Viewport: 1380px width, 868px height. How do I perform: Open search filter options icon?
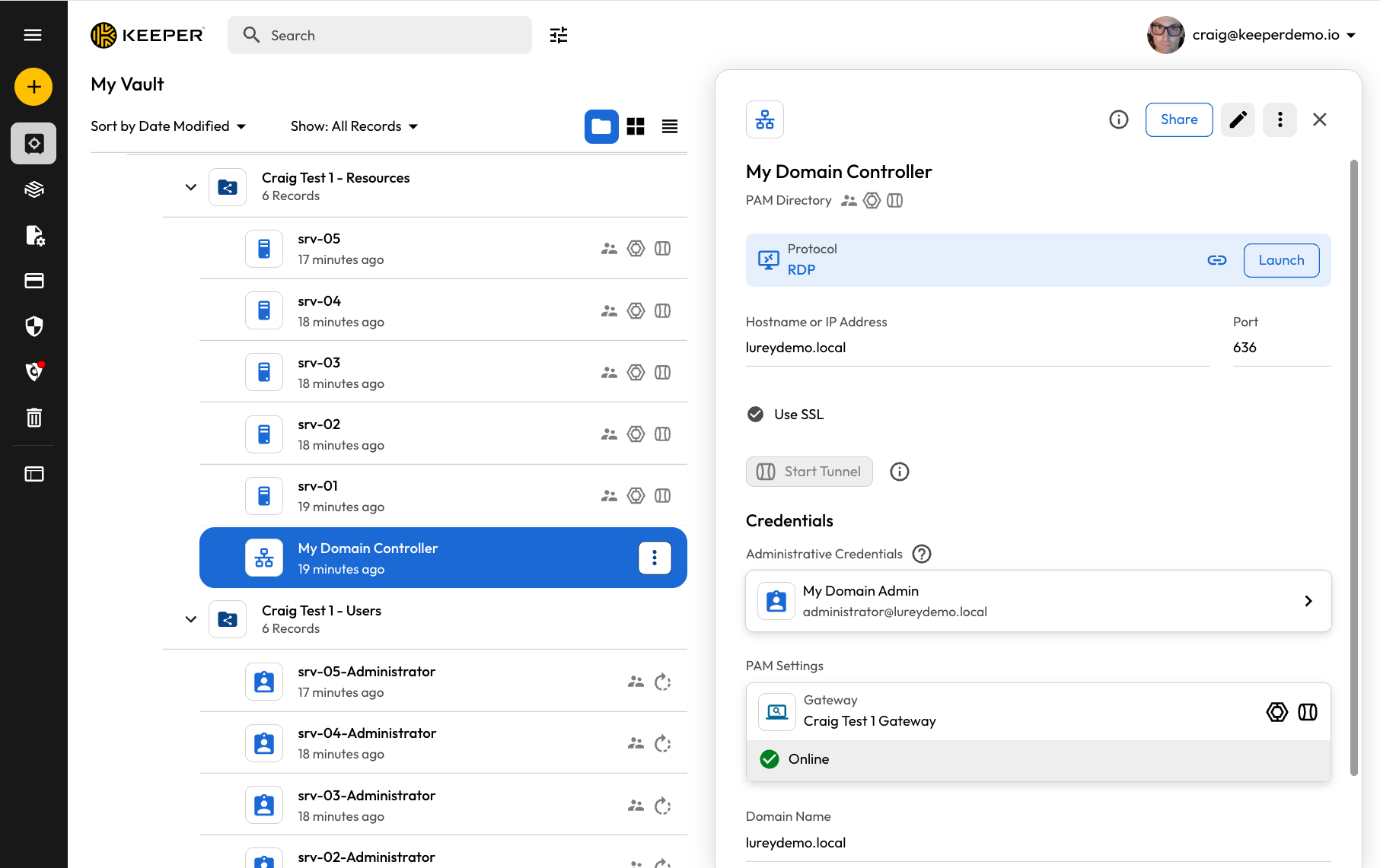pyautogui.click(x=559, y=35)
